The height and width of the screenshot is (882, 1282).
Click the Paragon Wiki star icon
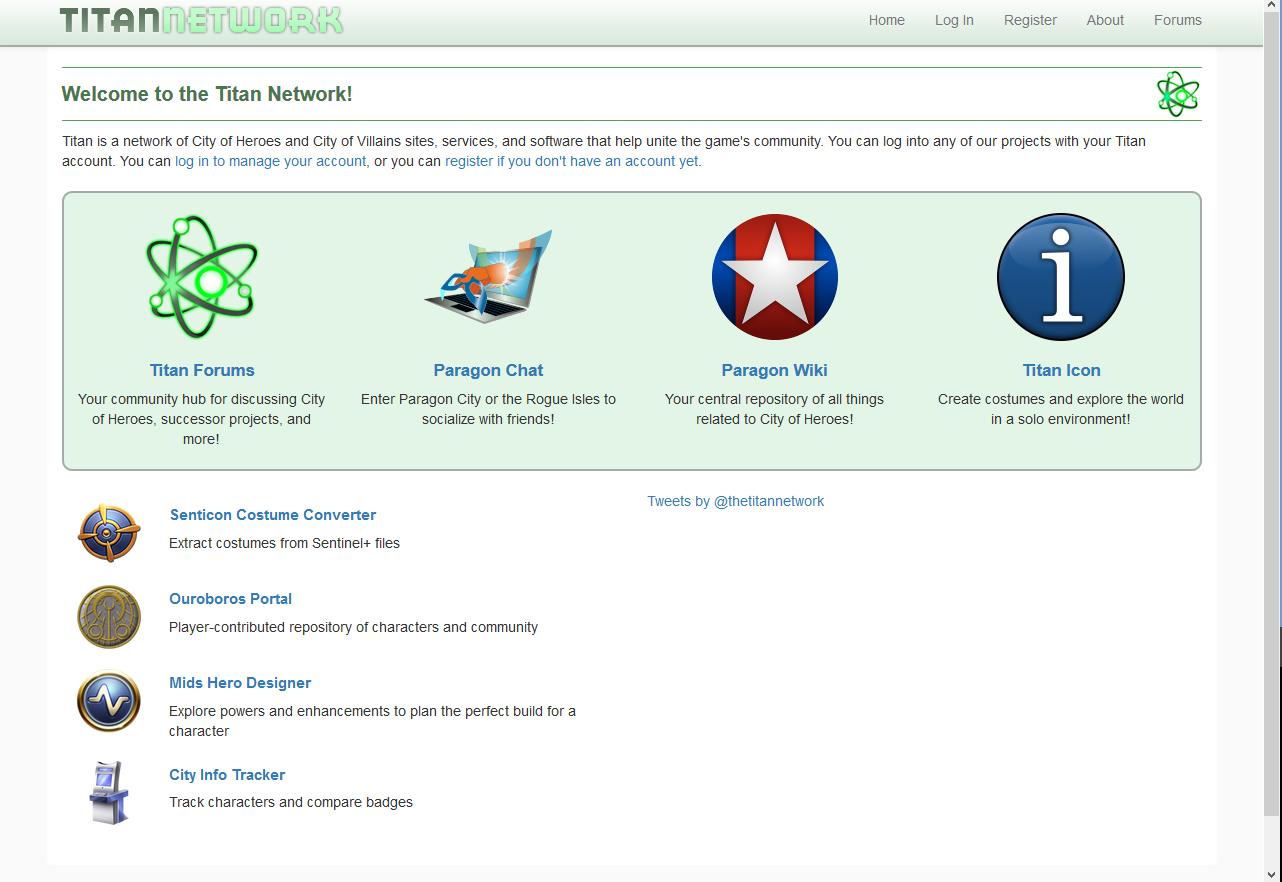tap(775, 277)
